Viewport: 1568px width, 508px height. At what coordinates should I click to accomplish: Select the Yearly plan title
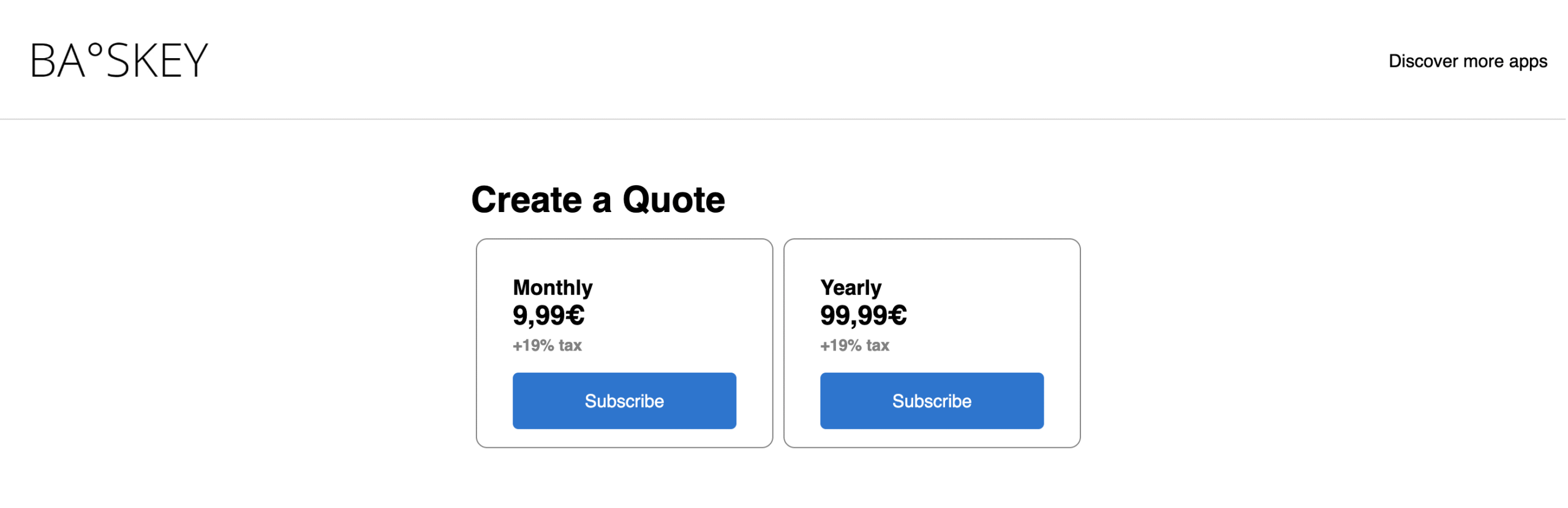coord(850,287)
